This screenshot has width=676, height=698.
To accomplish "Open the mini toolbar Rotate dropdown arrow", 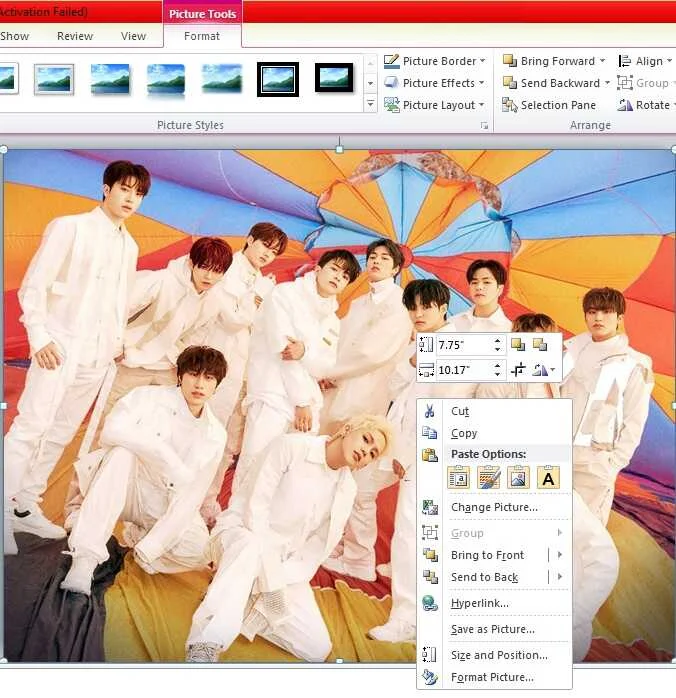I will (x=553, y=369).
